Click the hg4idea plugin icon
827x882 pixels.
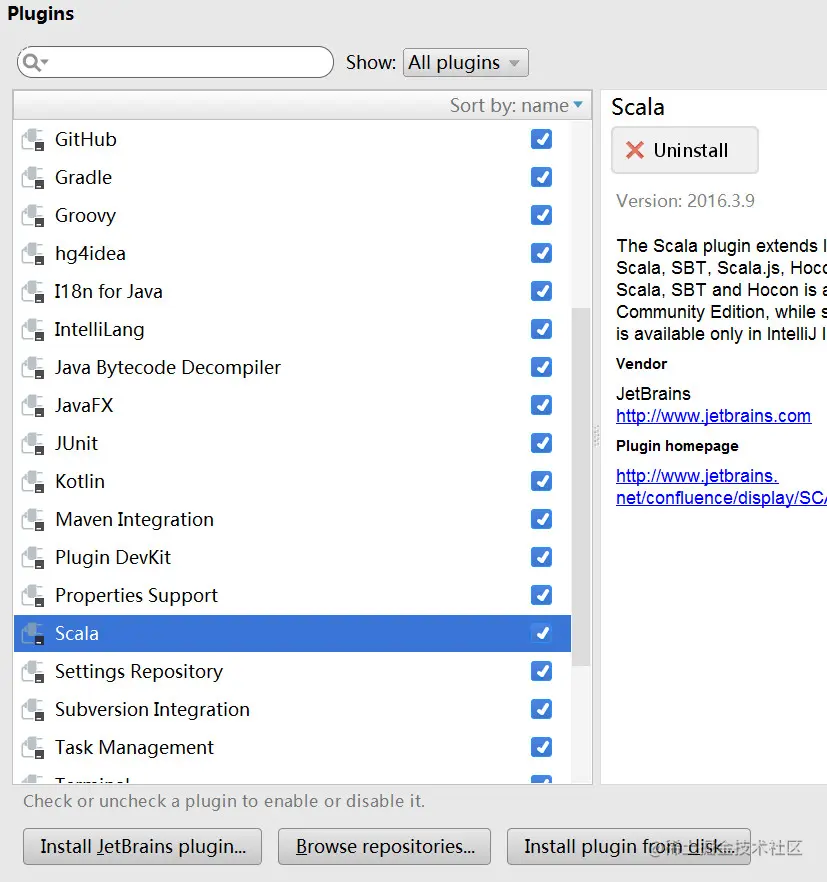(33, 253)
